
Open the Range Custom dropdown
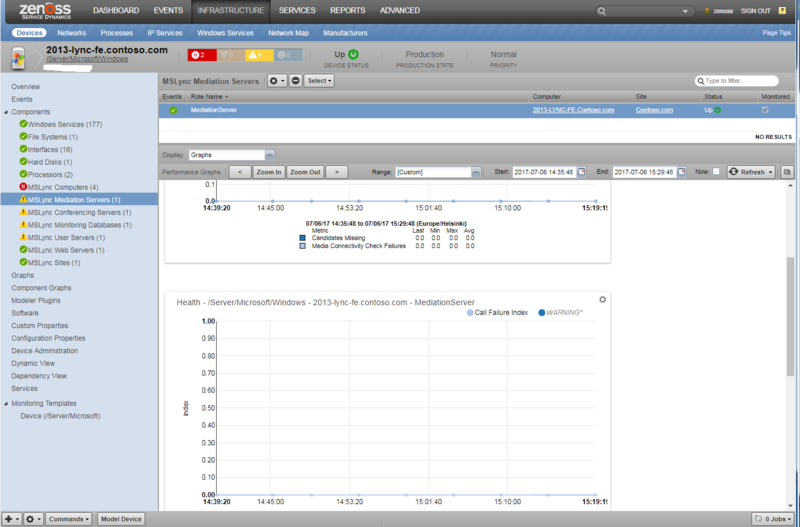438,172
